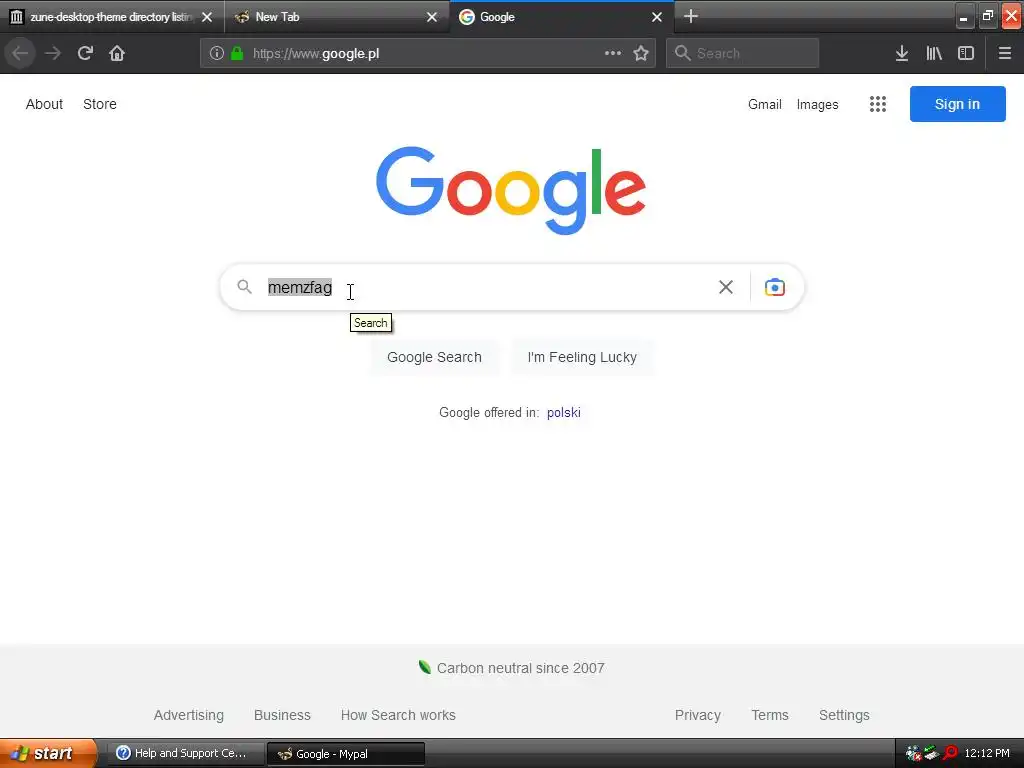Click the browser toolbar Search field
Screen dimensions: 1024x768
click(x=743, y=54)
